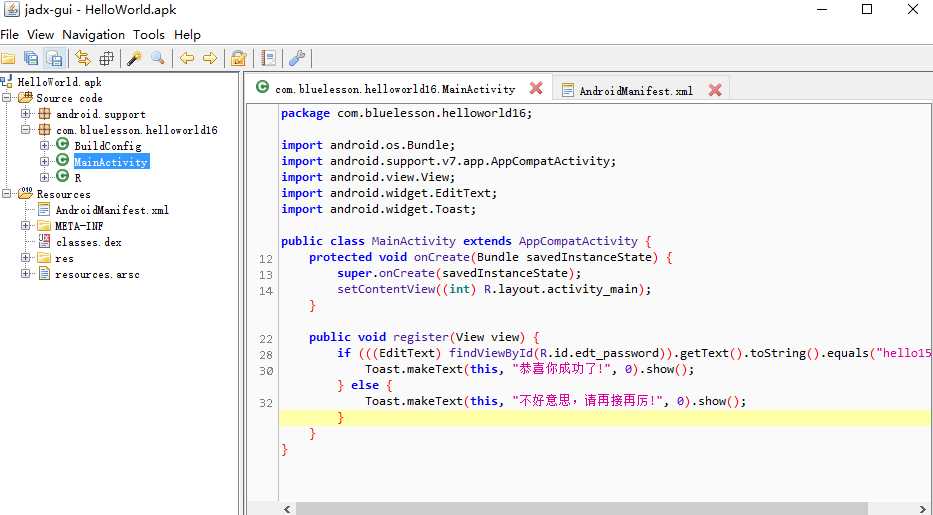Switch to the com.bluelesson.helloworld16.MainActivity tab
The height and width of the screenshot is (515, 933).
(395, 89)
